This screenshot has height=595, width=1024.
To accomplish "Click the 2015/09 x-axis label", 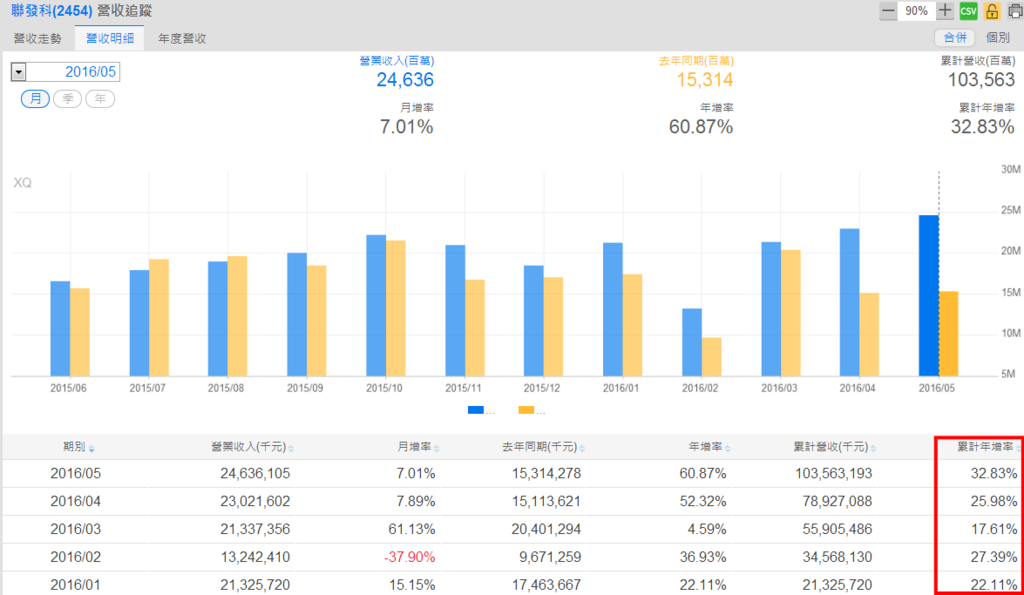I will coord(305,388).
